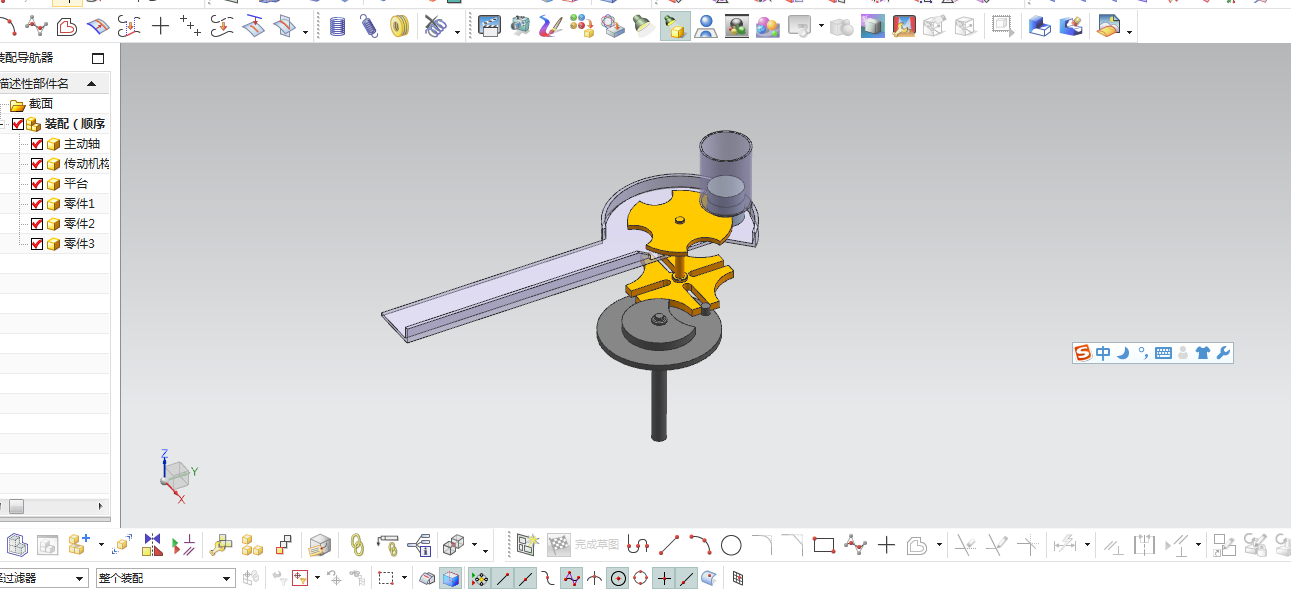Open dropdown arrow next to Add Component icon

[x=101, y=546]
